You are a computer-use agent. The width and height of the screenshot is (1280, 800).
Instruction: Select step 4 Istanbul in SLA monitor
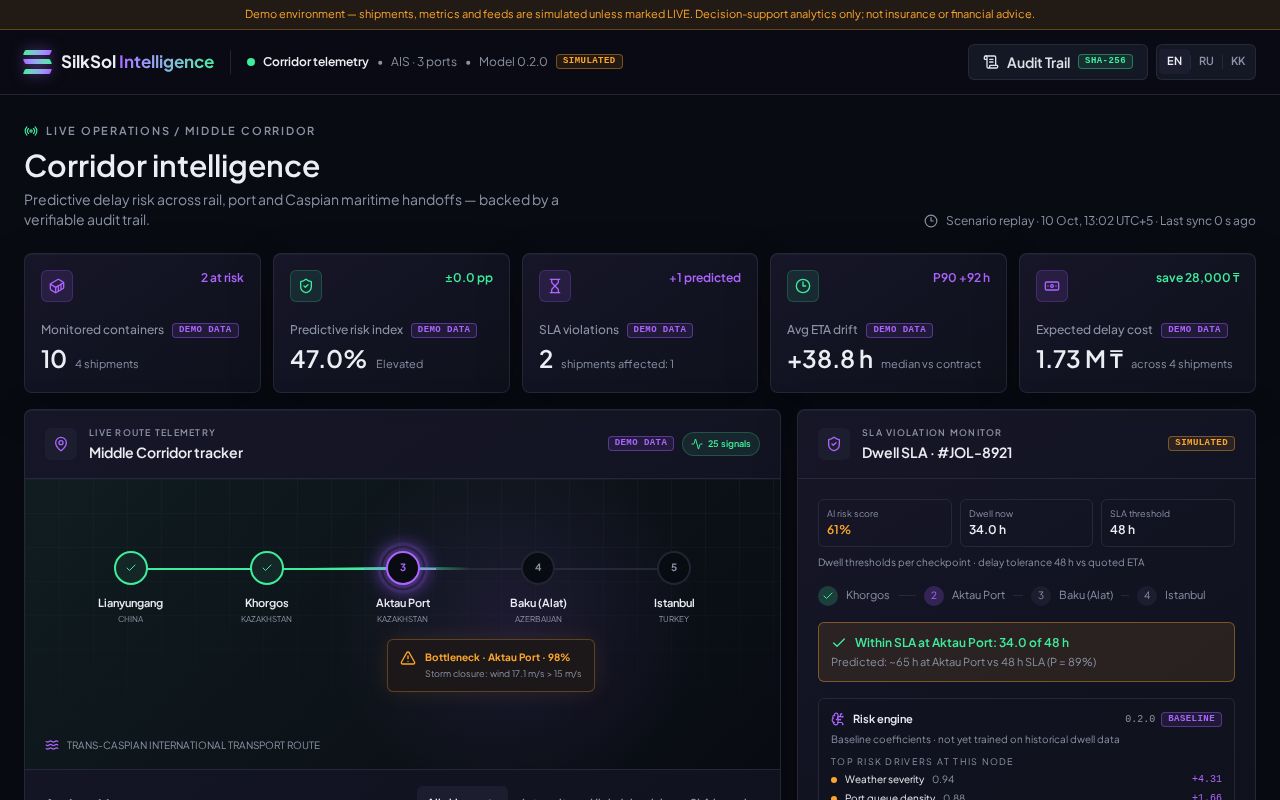click(x=1171, y=595)
